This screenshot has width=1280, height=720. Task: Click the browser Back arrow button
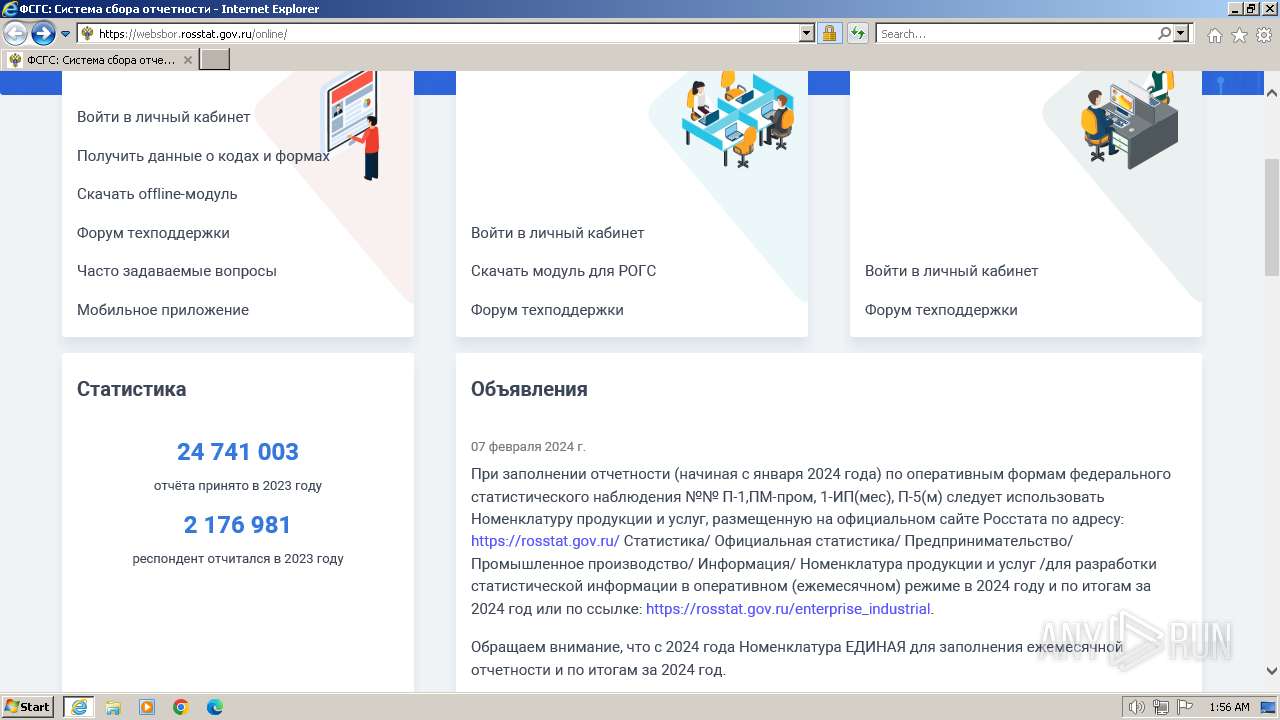[x=16, y=34]
